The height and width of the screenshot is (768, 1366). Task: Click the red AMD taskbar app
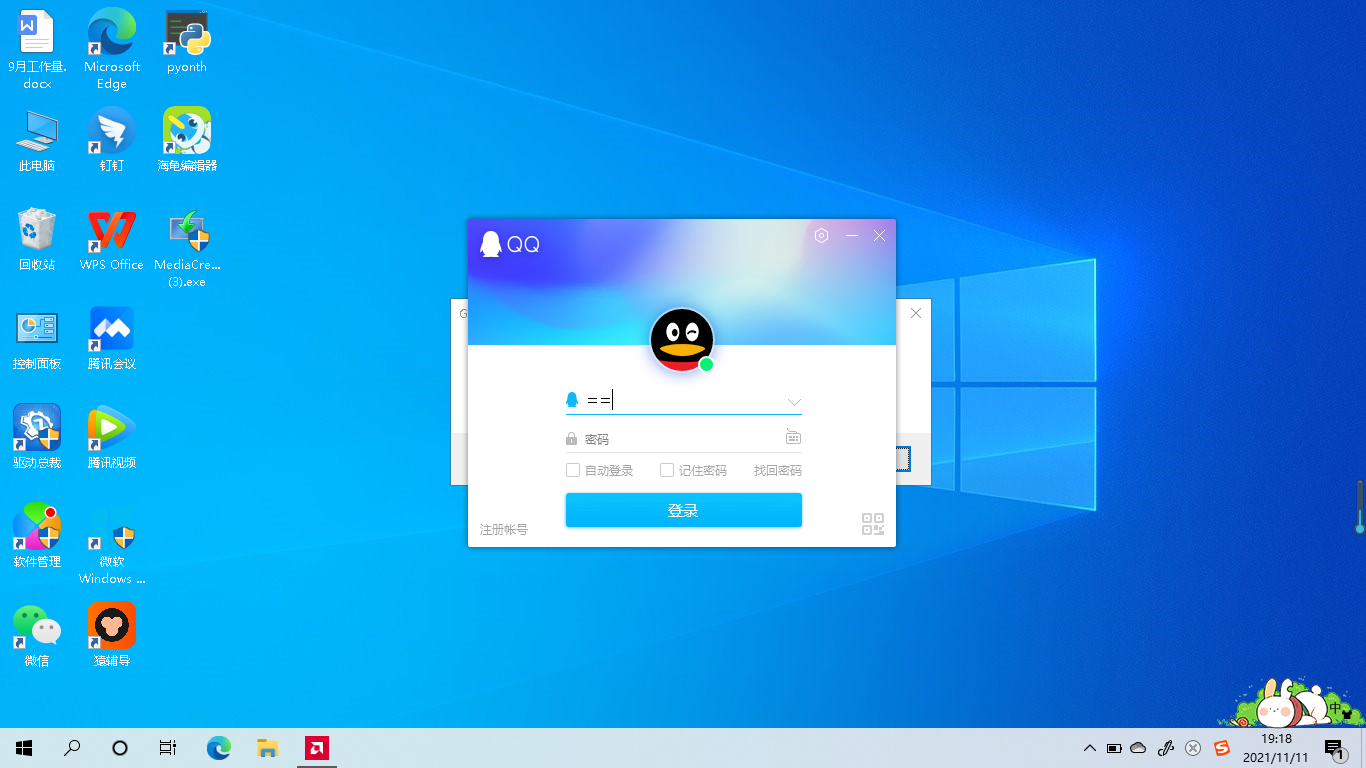click(x=317, y=747)
